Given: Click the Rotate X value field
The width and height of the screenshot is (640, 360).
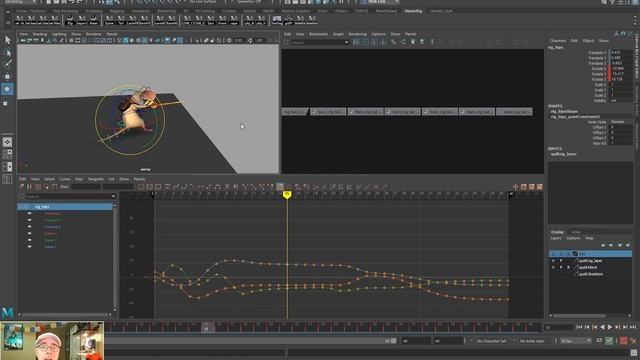Looking at the screenshot, I should [x=620, y=69].
